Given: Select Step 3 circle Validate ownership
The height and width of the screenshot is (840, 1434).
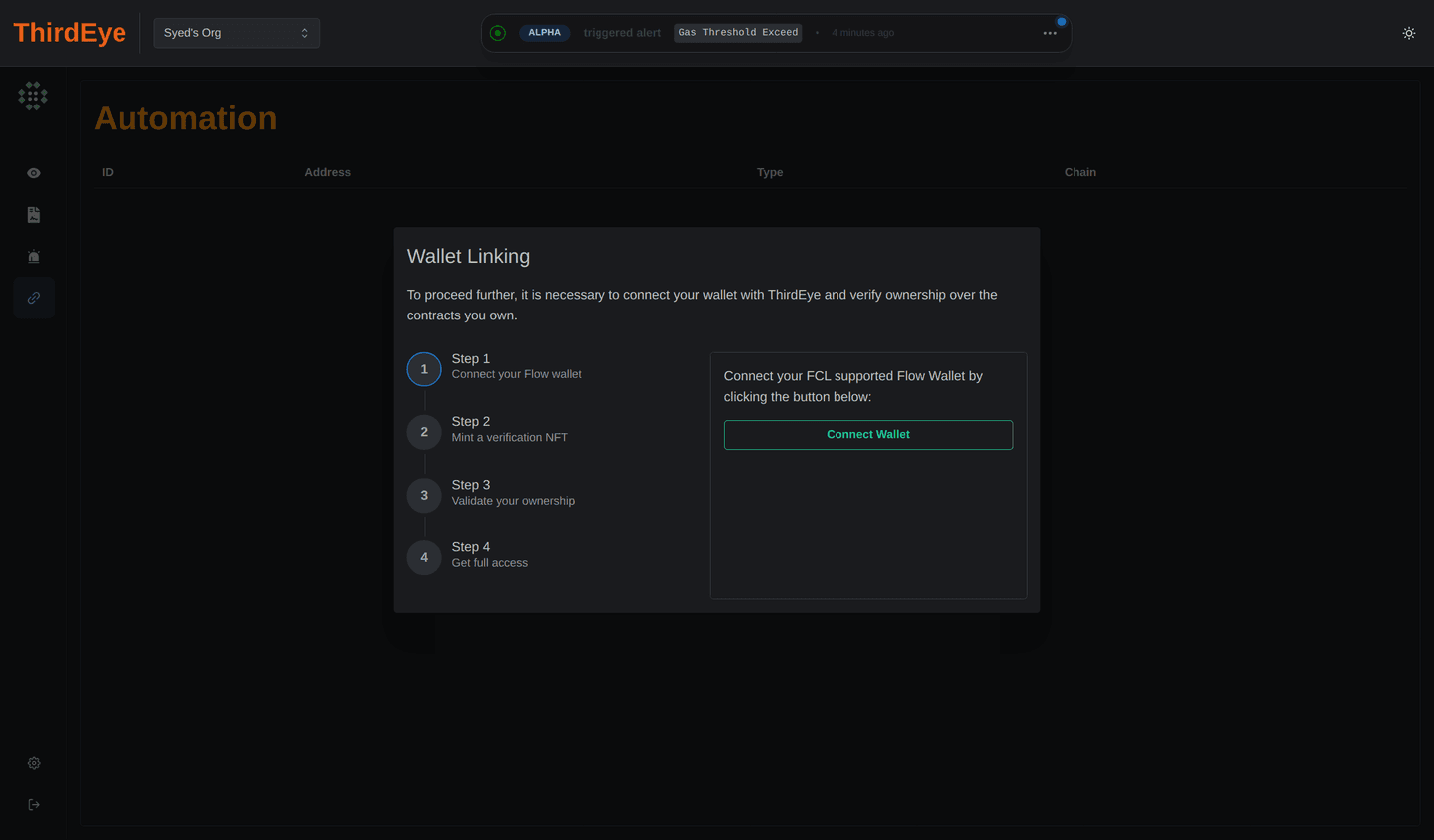Looking at the screenshot, I should click(424, 495).
